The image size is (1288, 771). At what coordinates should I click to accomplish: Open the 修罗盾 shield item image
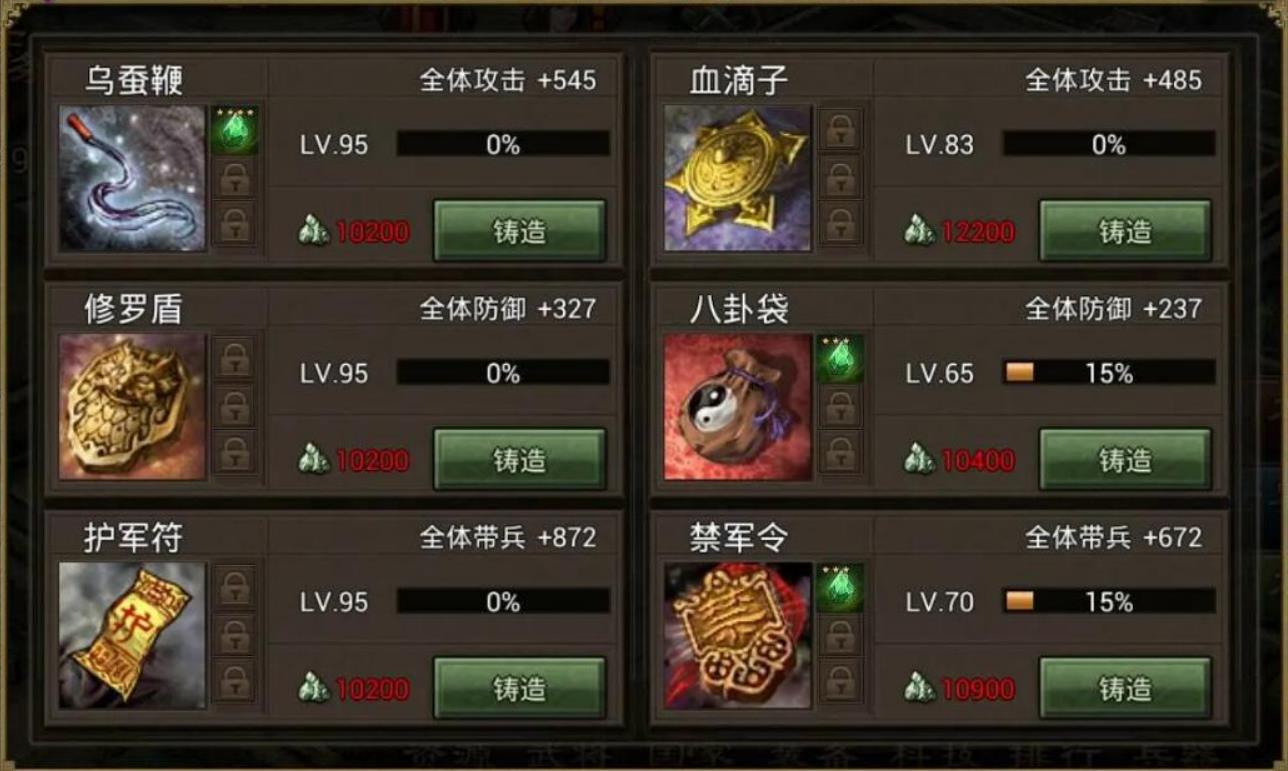tap(132, 407)
